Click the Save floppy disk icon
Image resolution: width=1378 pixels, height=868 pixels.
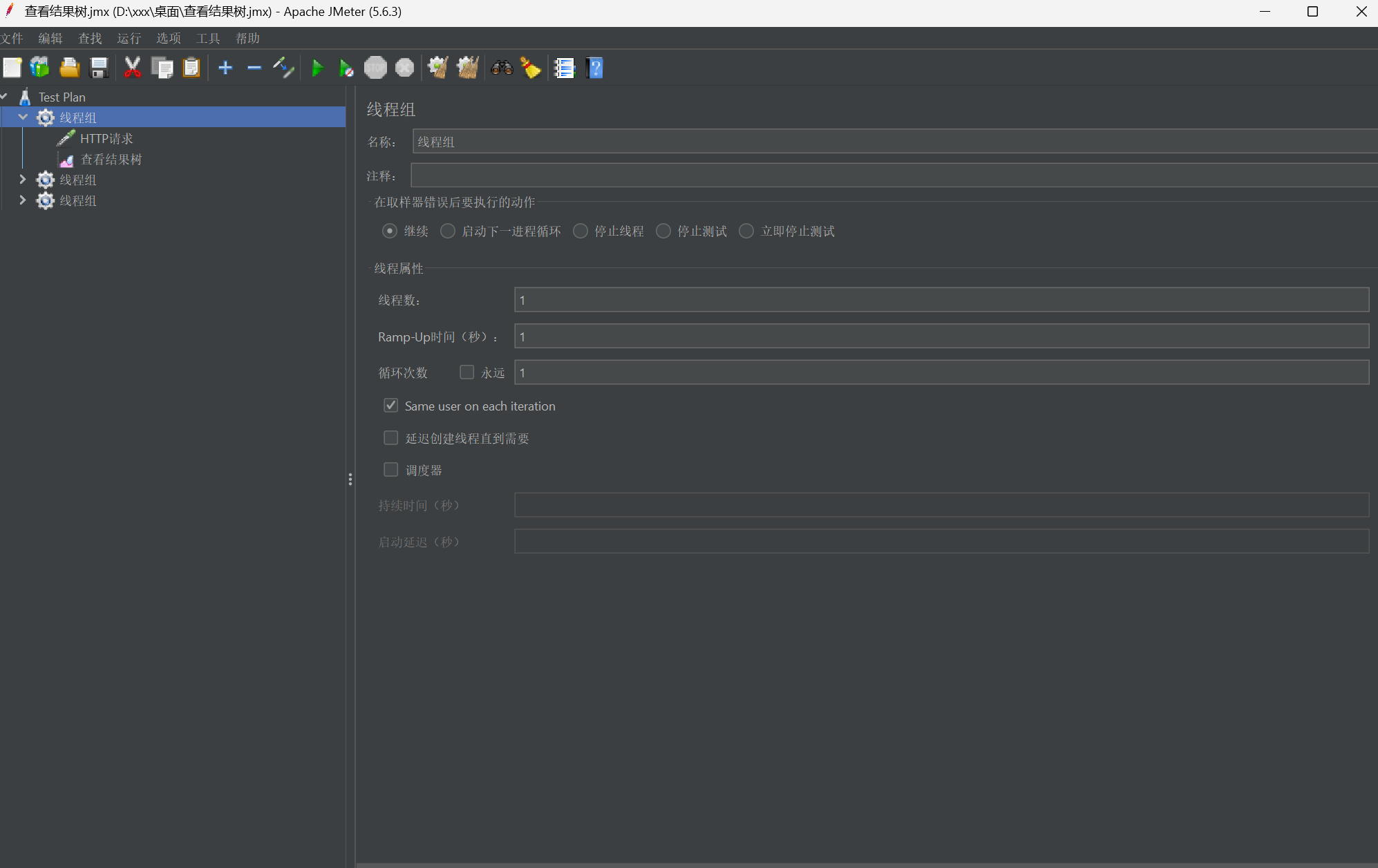100,68
